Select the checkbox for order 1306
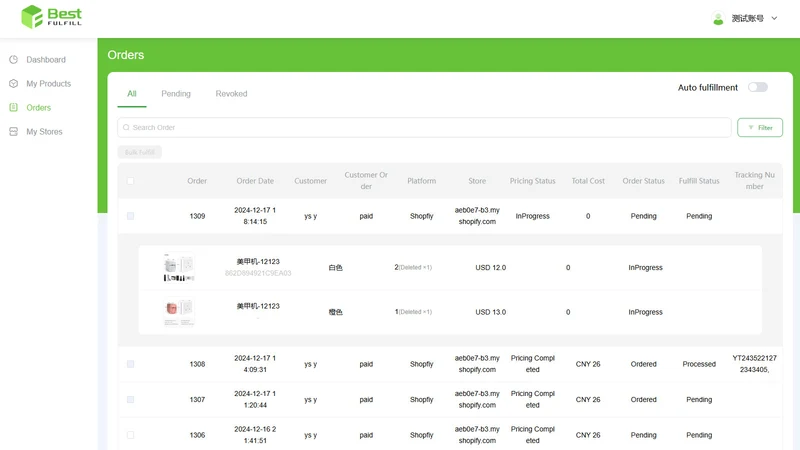Viewport: 800px width, 450px height. click(131, 435)
